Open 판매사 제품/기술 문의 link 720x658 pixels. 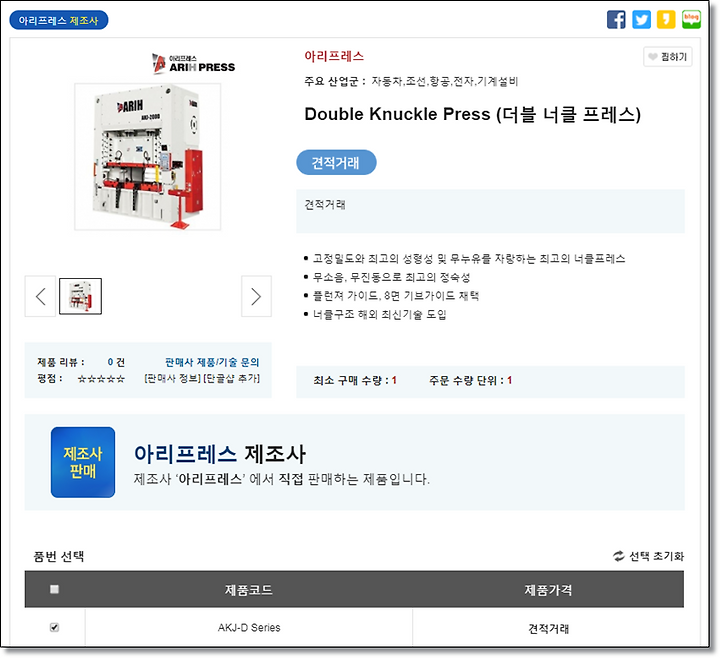point(212,362)
